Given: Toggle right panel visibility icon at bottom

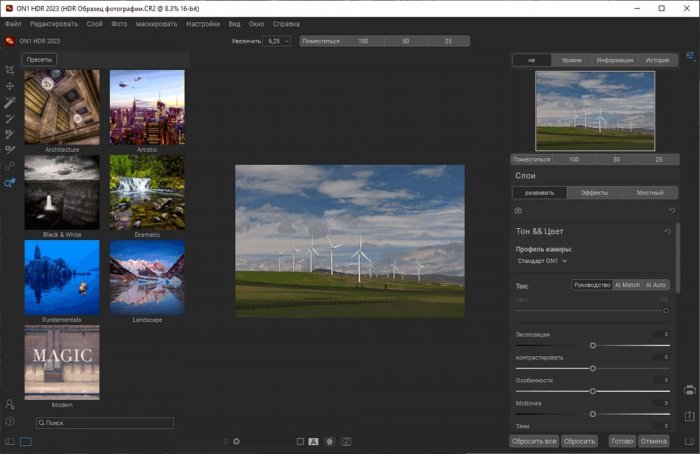Looking at the screenshot, I should [690, 441].
